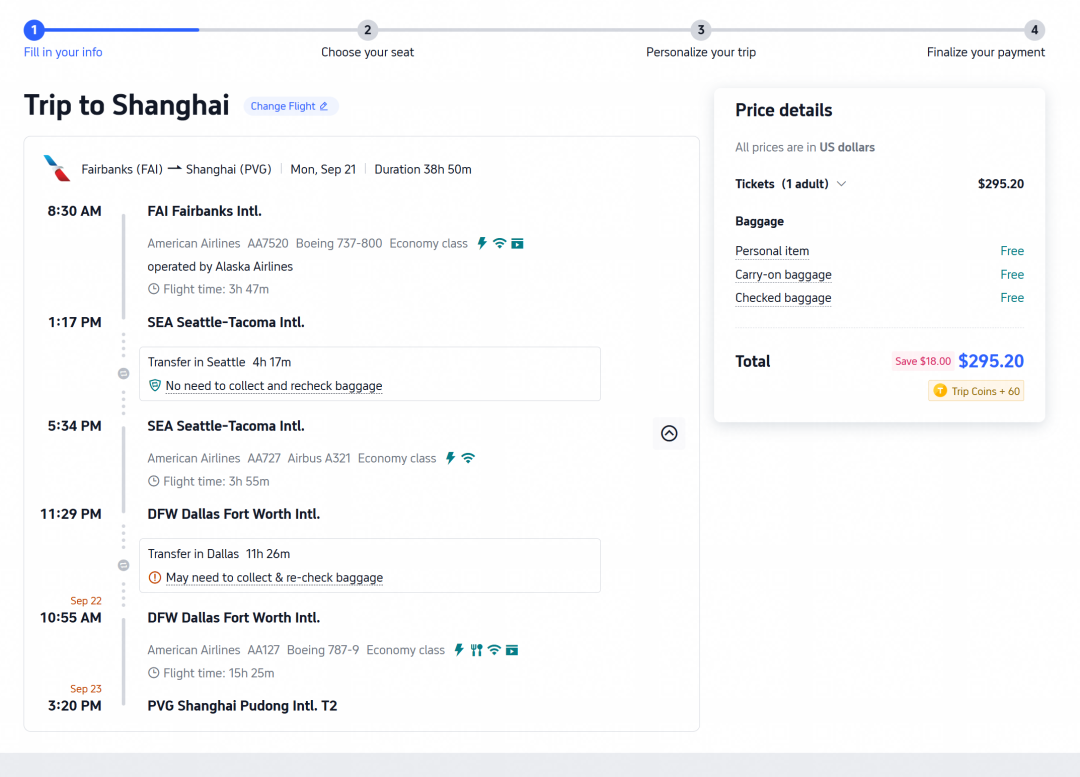This screenshot has width=1080, height=777.
Task: Click the Wi-Fi icon on flight AA7520
Action: click(499, 243)
